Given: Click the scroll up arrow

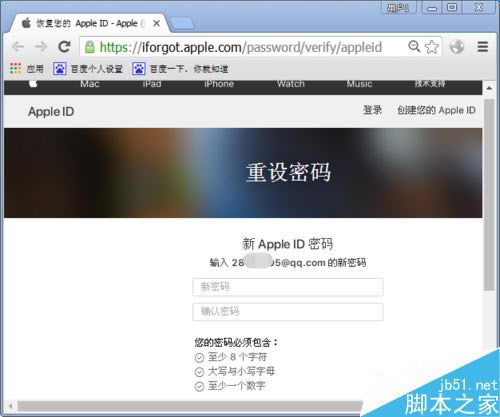Looking at the screenshot, I should [489, 88].
